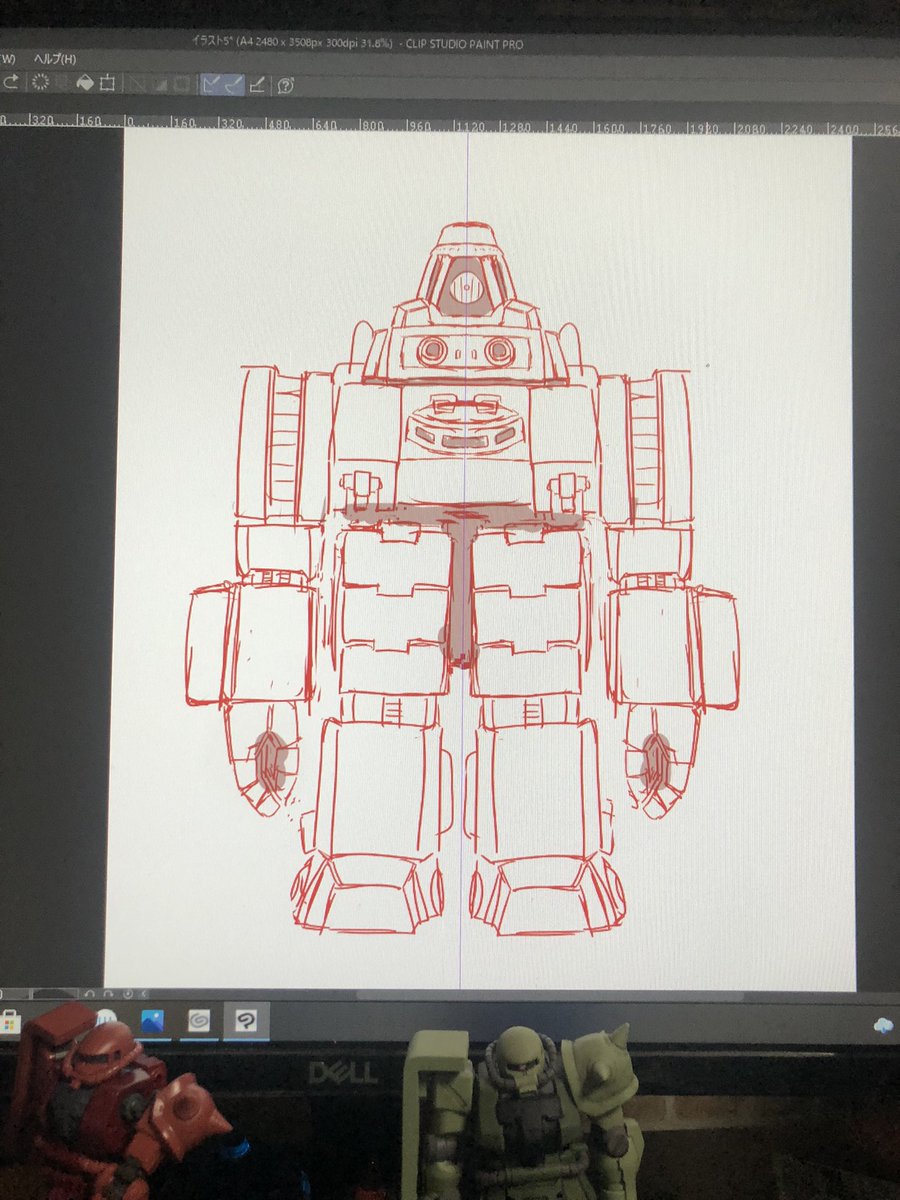Switch to CLIP STUDIO PAINT taskbar icon

(246, 1021)
